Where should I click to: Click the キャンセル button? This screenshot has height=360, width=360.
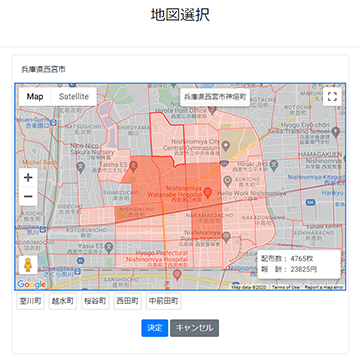pos(194,328)
